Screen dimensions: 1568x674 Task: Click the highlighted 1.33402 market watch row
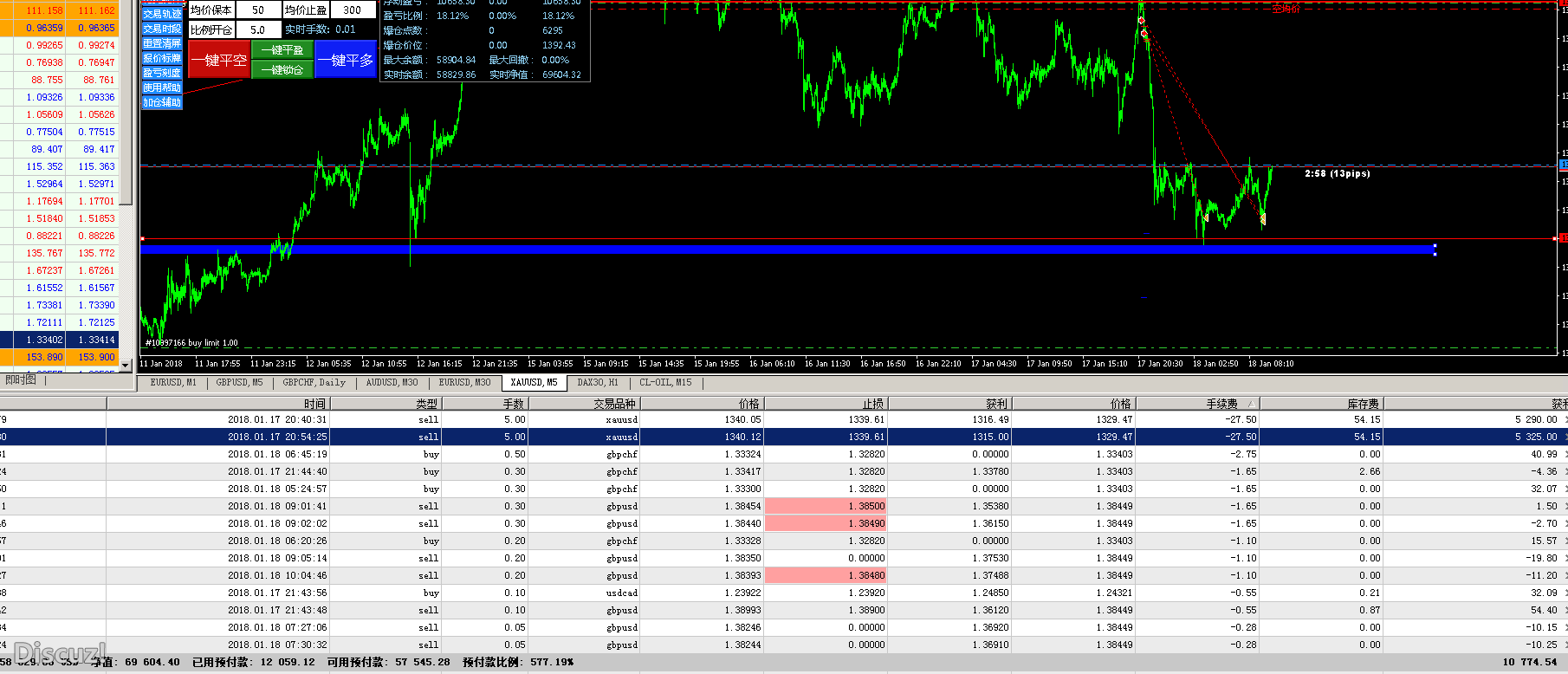tap(59, 340)
